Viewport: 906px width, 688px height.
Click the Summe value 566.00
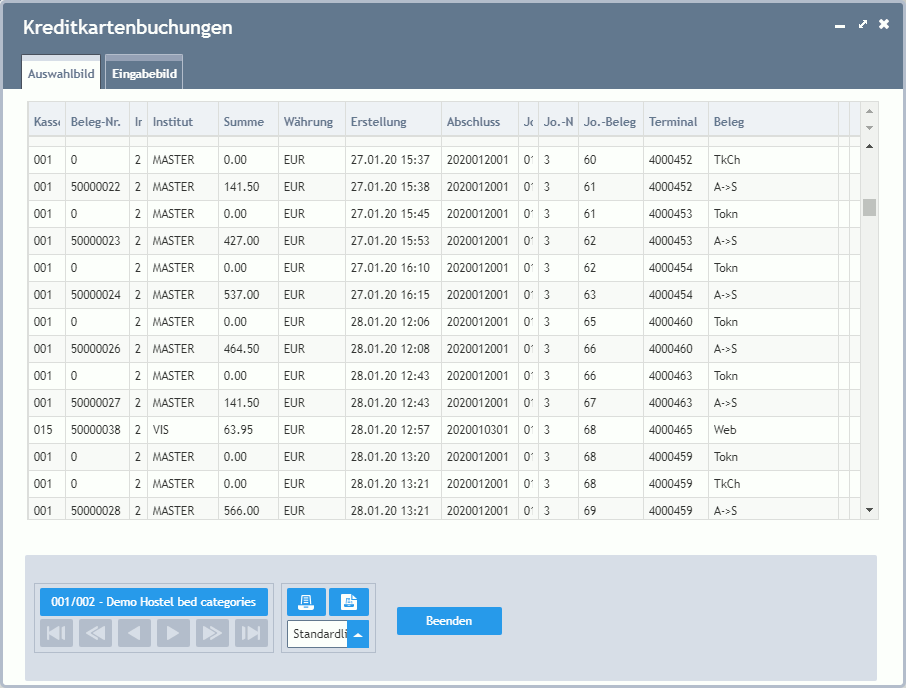242,511
